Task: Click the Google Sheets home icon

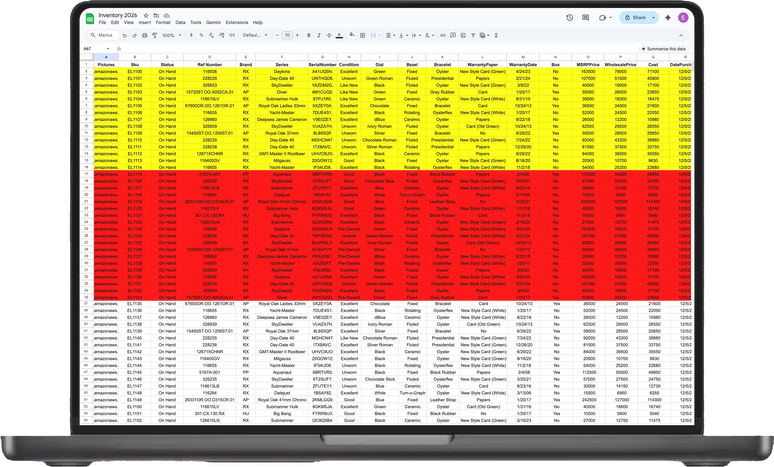Action: pyautogui.click(x=90, y=19)
